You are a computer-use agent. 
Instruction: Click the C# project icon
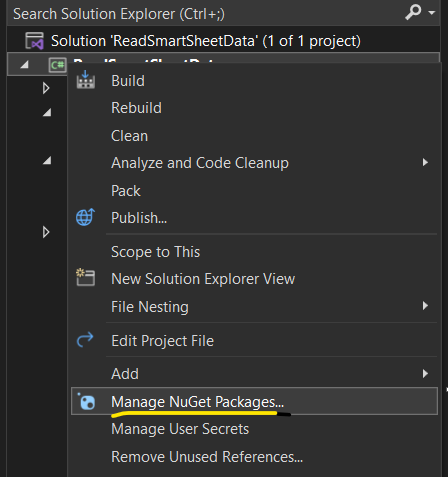[57, 65]
